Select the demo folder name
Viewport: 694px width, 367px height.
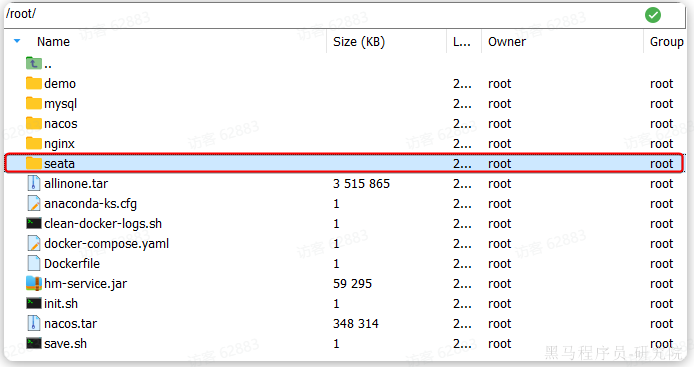(x=60, y=84)
